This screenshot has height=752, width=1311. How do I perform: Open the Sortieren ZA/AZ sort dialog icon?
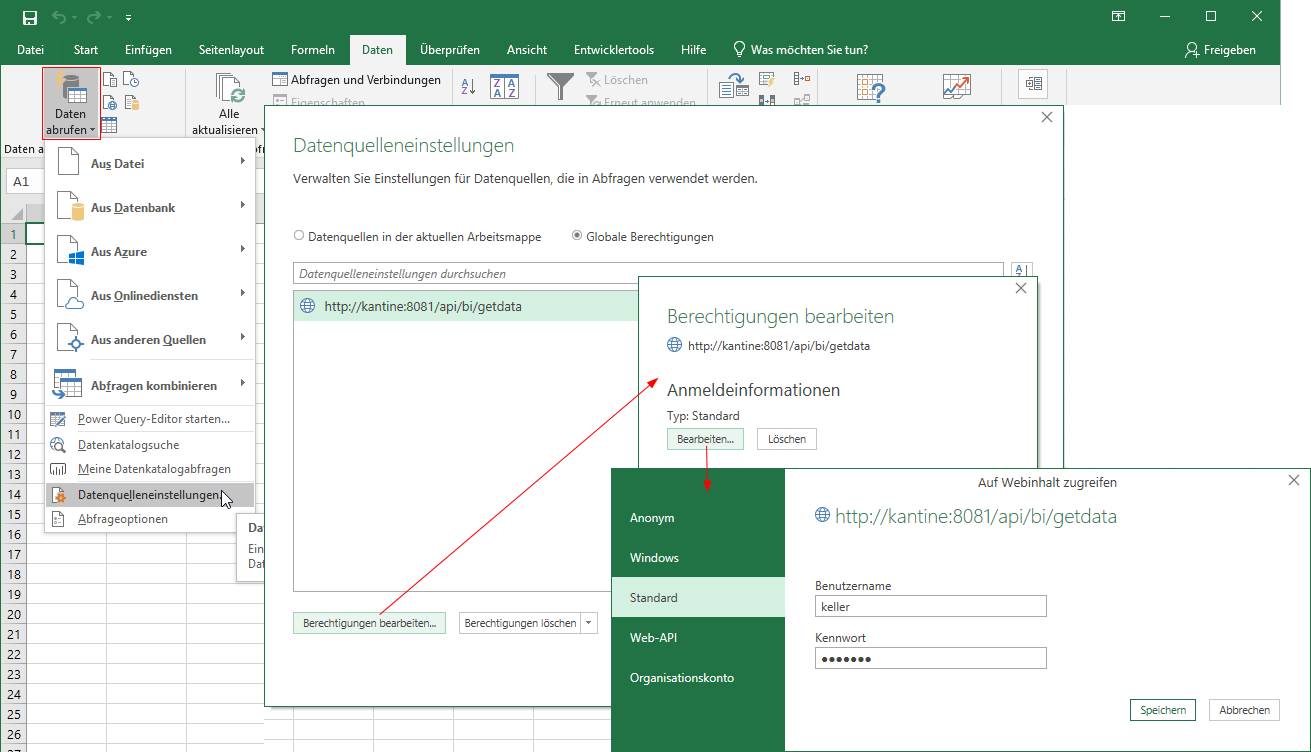504,87
